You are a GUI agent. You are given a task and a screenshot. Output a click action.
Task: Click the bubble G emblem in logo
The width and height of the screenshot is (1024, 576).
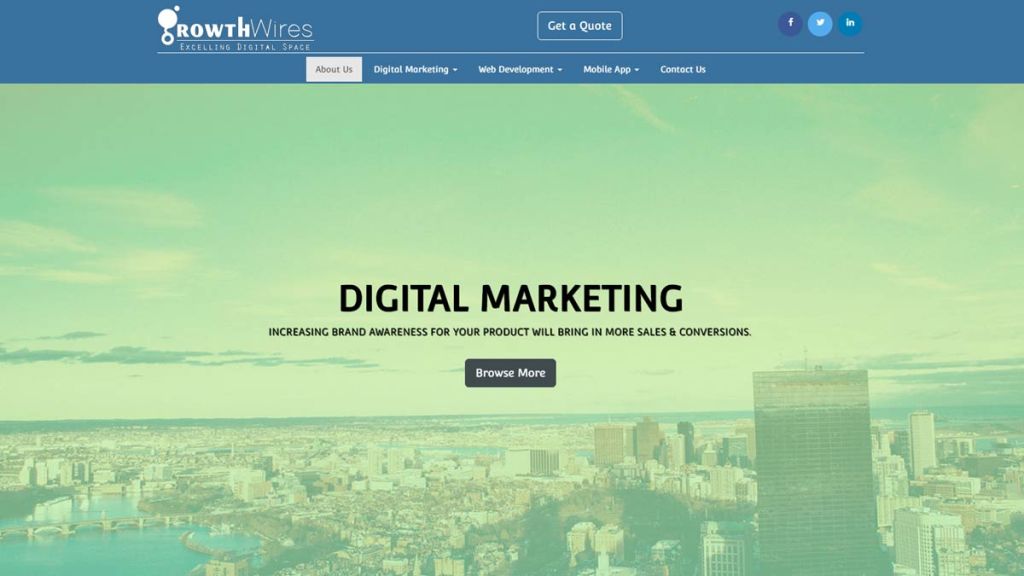[168, 25]
